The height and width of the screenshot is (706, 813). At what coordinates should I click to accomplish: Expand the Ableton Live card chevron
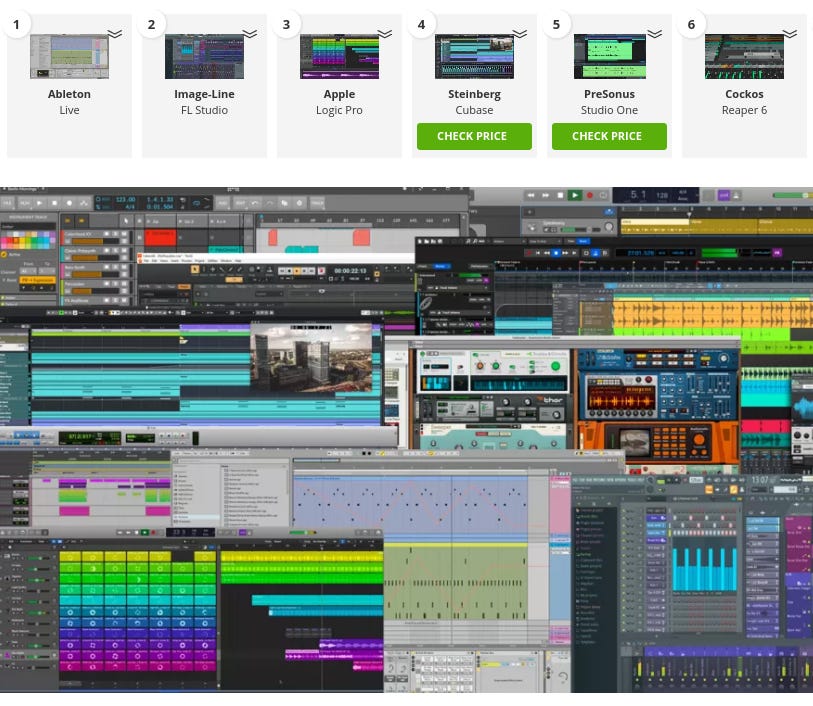[115, 34]
